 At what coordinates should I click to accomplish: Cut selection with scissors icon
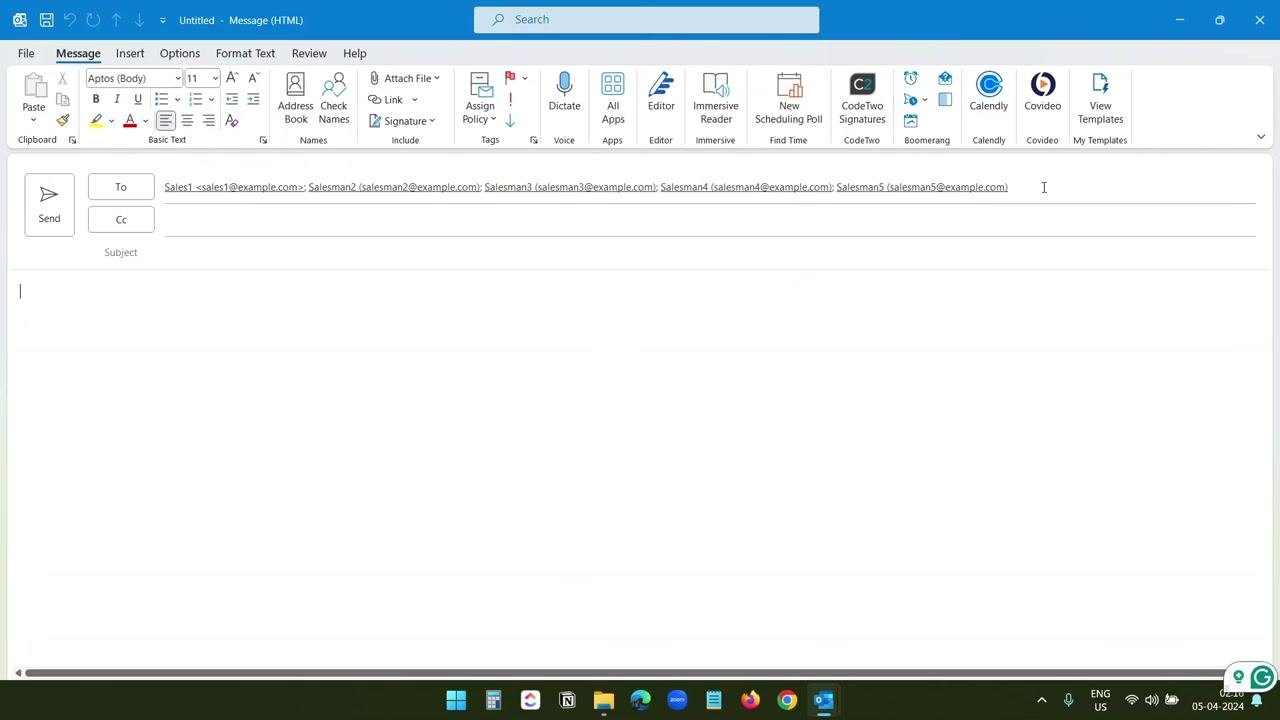pyautogui.click(x=63, y=78)
